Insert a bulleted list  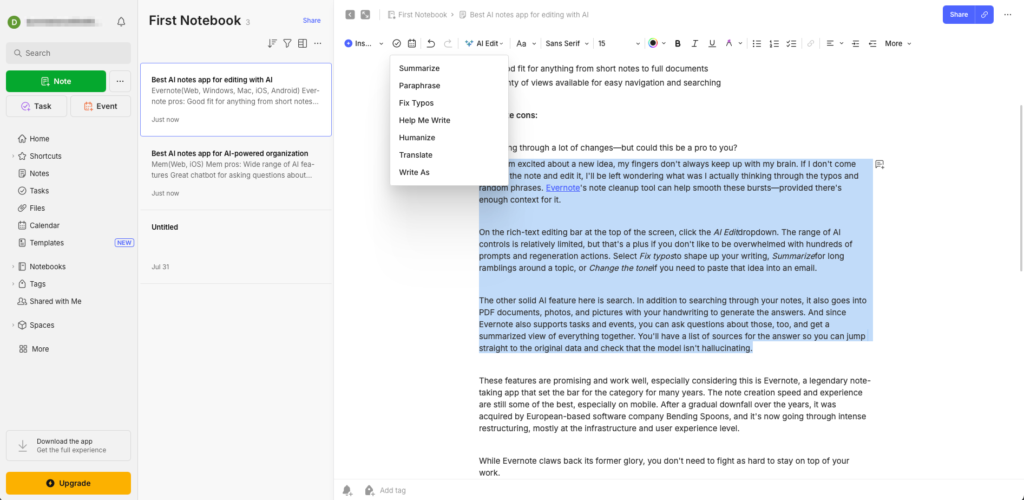pos(756,43)
